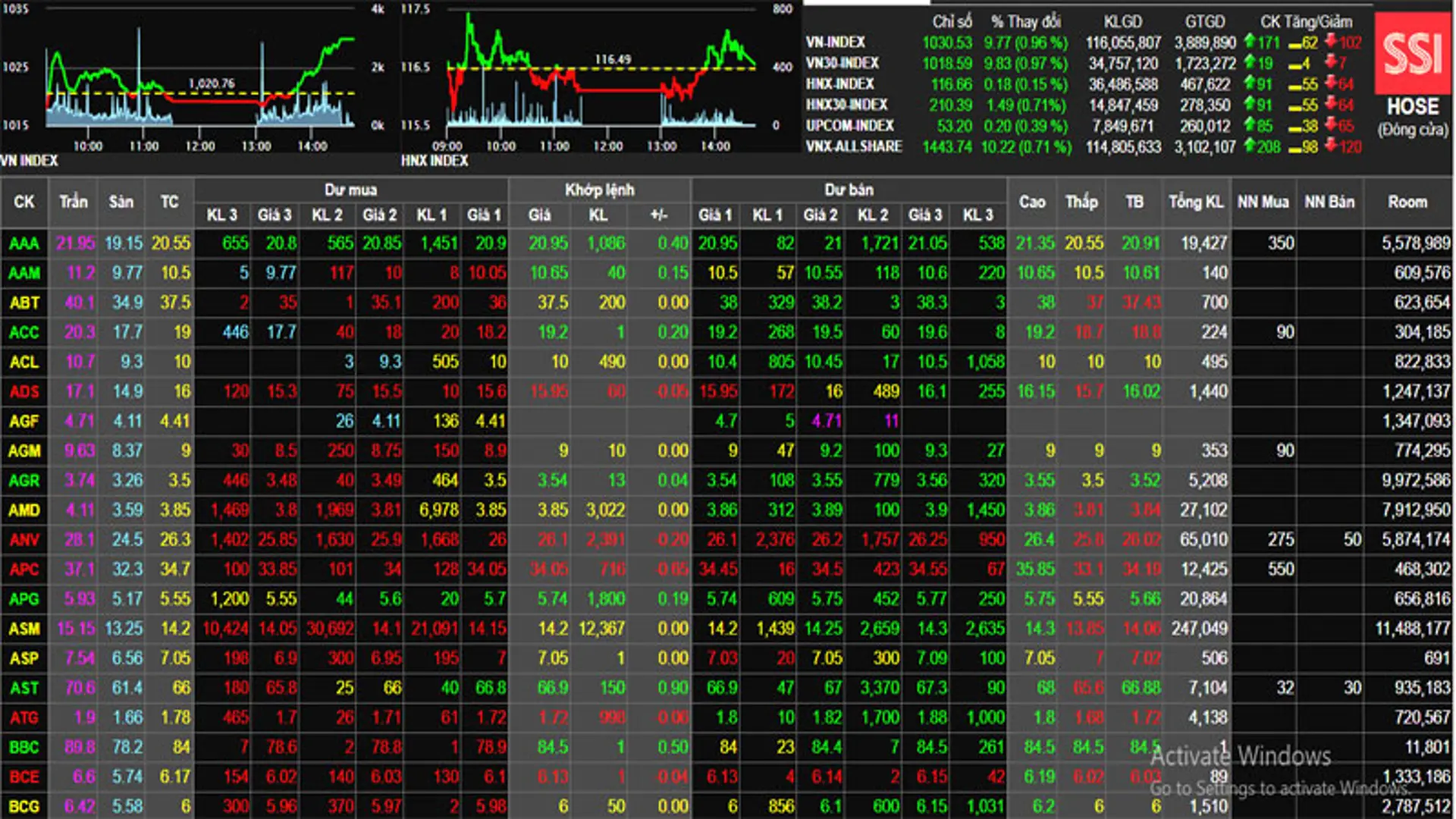Image resolution: width=1456 pixels, height=819 pixels.
Task: Click the red down arrow in UPCOM-INDEX row
Action: [1331, 125]
